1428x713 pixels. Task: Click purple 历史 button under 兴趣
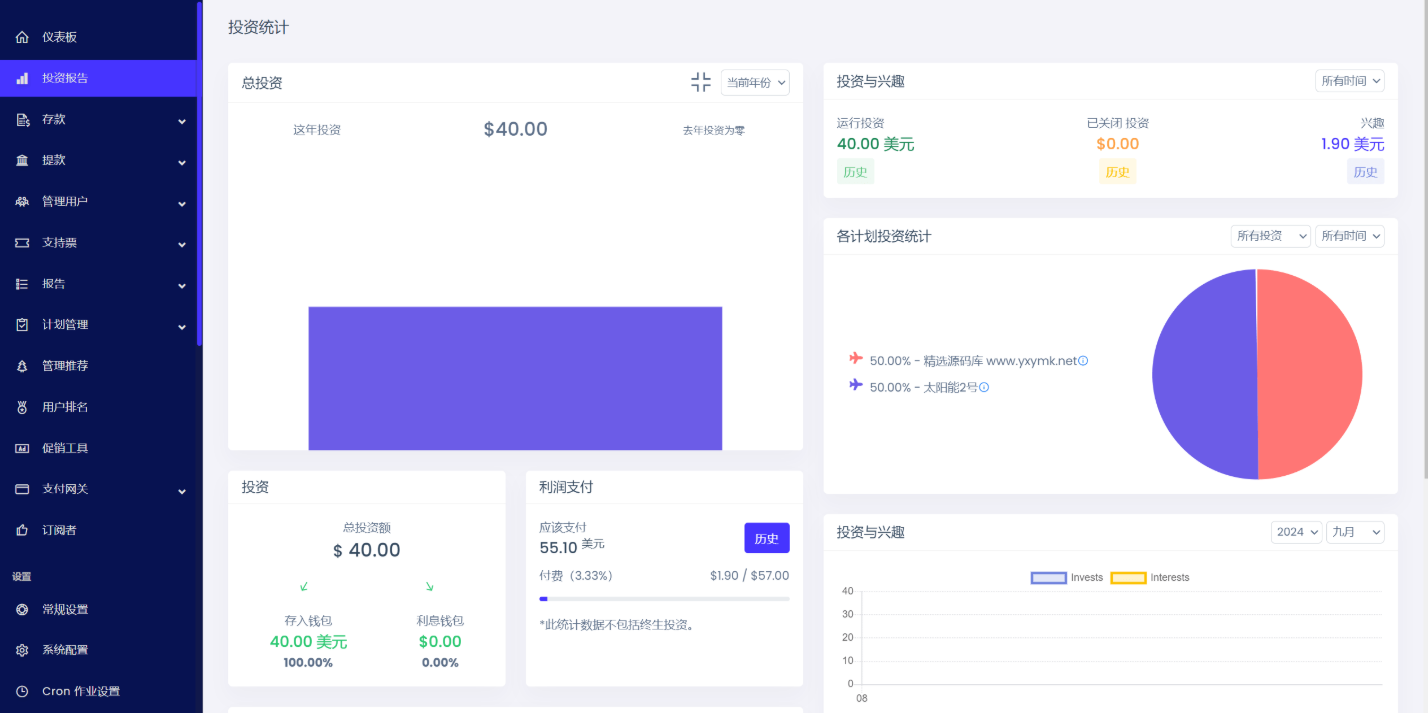click(x=1366, y=172)
